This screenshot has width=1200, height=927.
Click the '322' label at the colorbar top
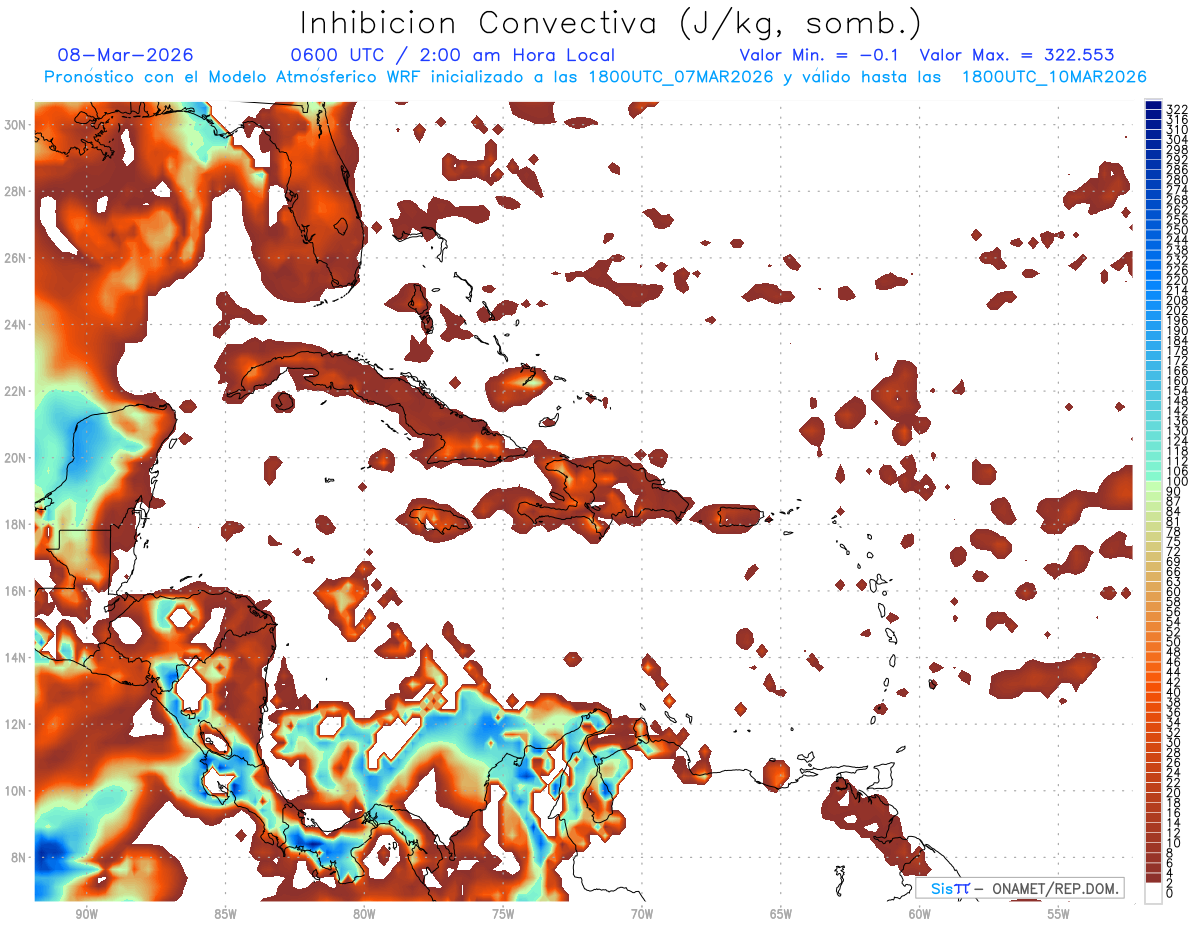tap(1176, 109)
